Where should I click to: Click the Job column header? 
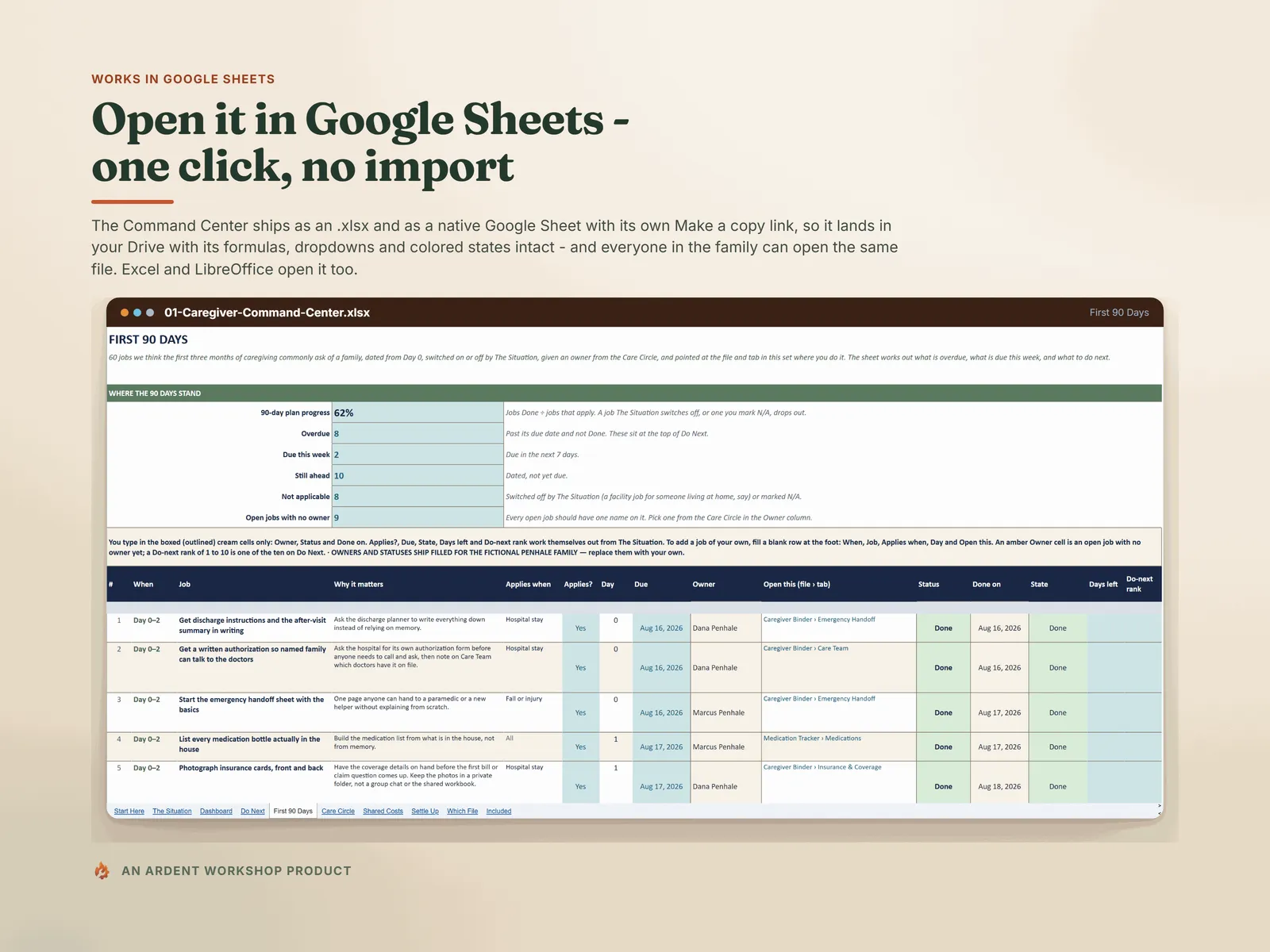pos(184,584)
